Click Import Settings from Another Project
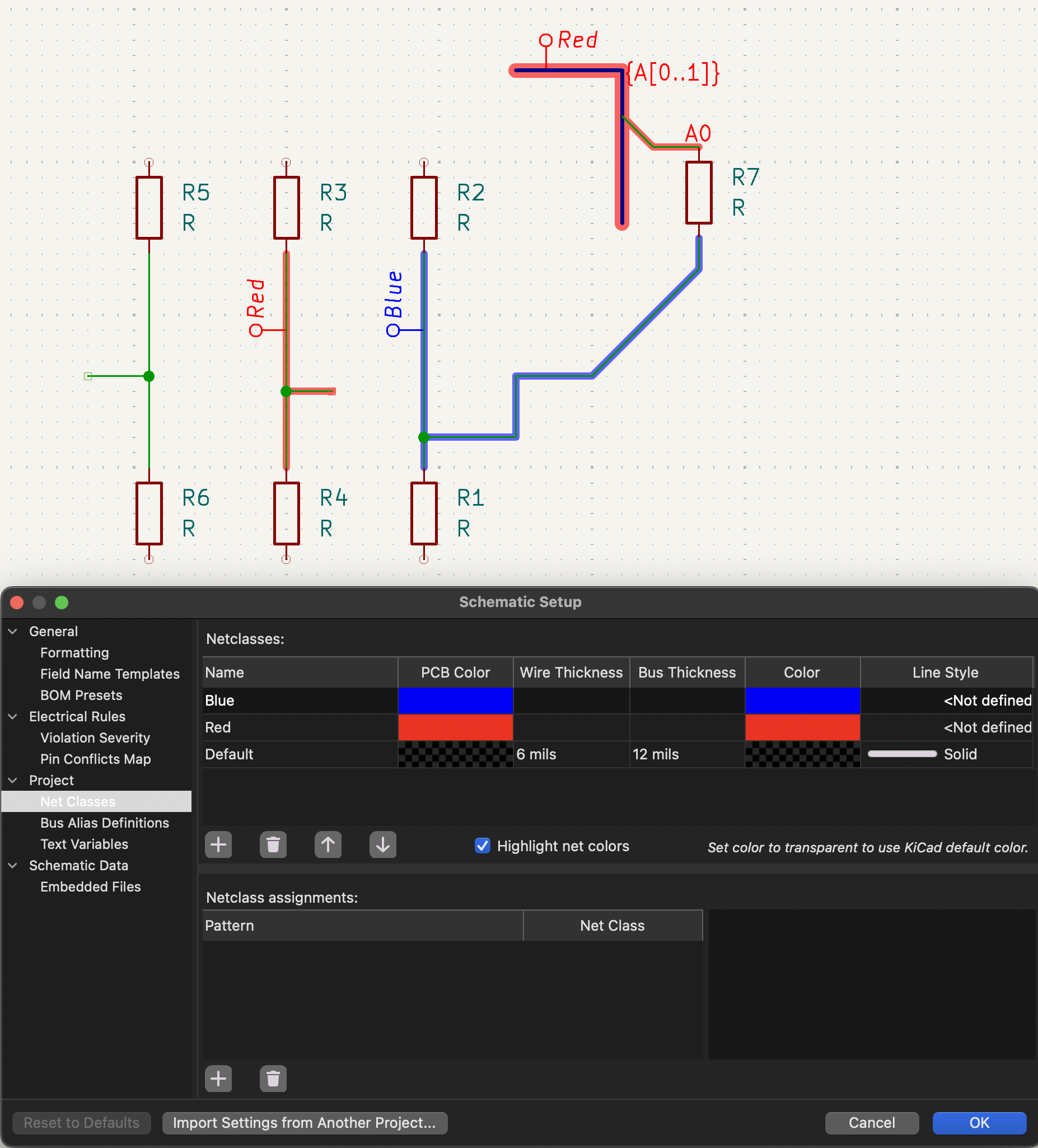The height and width of the screenshot is (1148, 1038). pyautogui.click(x=305, y=1122)
